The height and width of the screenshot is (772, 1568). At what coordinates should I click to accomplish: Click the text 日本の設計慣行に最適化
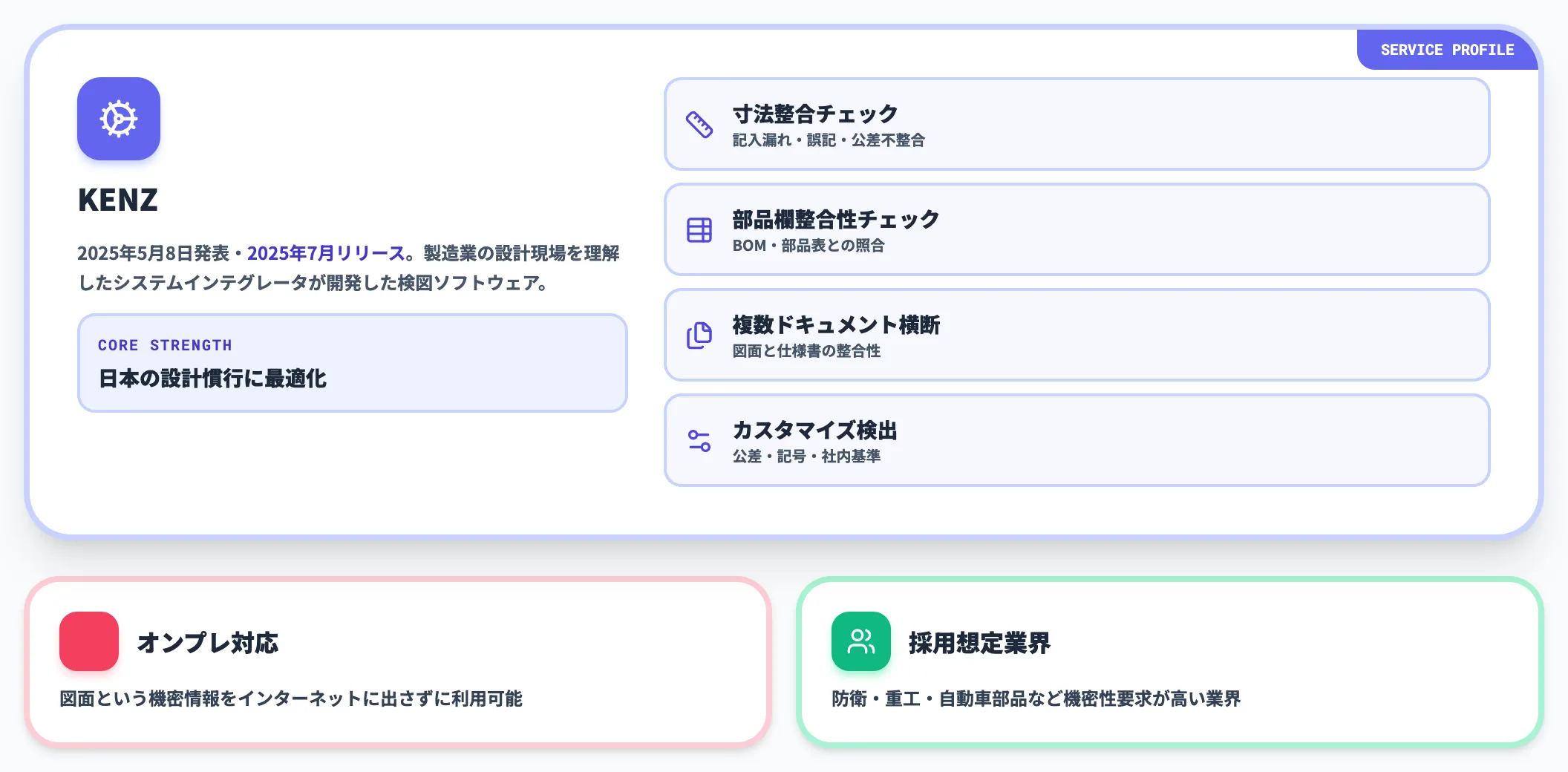(x=212, y=379)
